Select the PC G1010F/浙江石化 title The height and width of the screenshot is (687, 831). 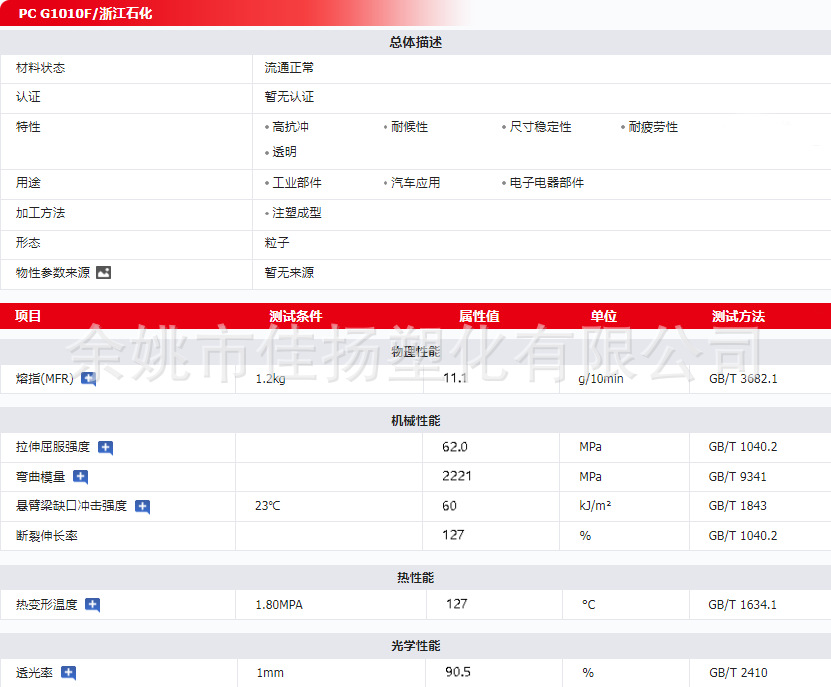(85, 13)
